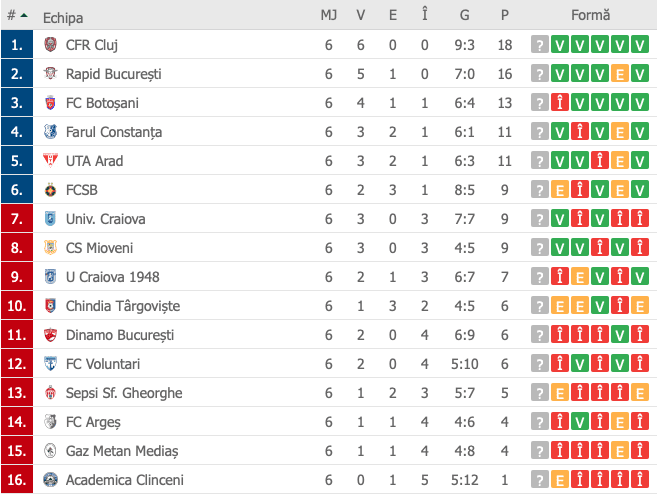Image resolution: width=657 pixels, height=495 pixels.
Task: Click the red rank 16 position badge
Action: tap(17, 480)
